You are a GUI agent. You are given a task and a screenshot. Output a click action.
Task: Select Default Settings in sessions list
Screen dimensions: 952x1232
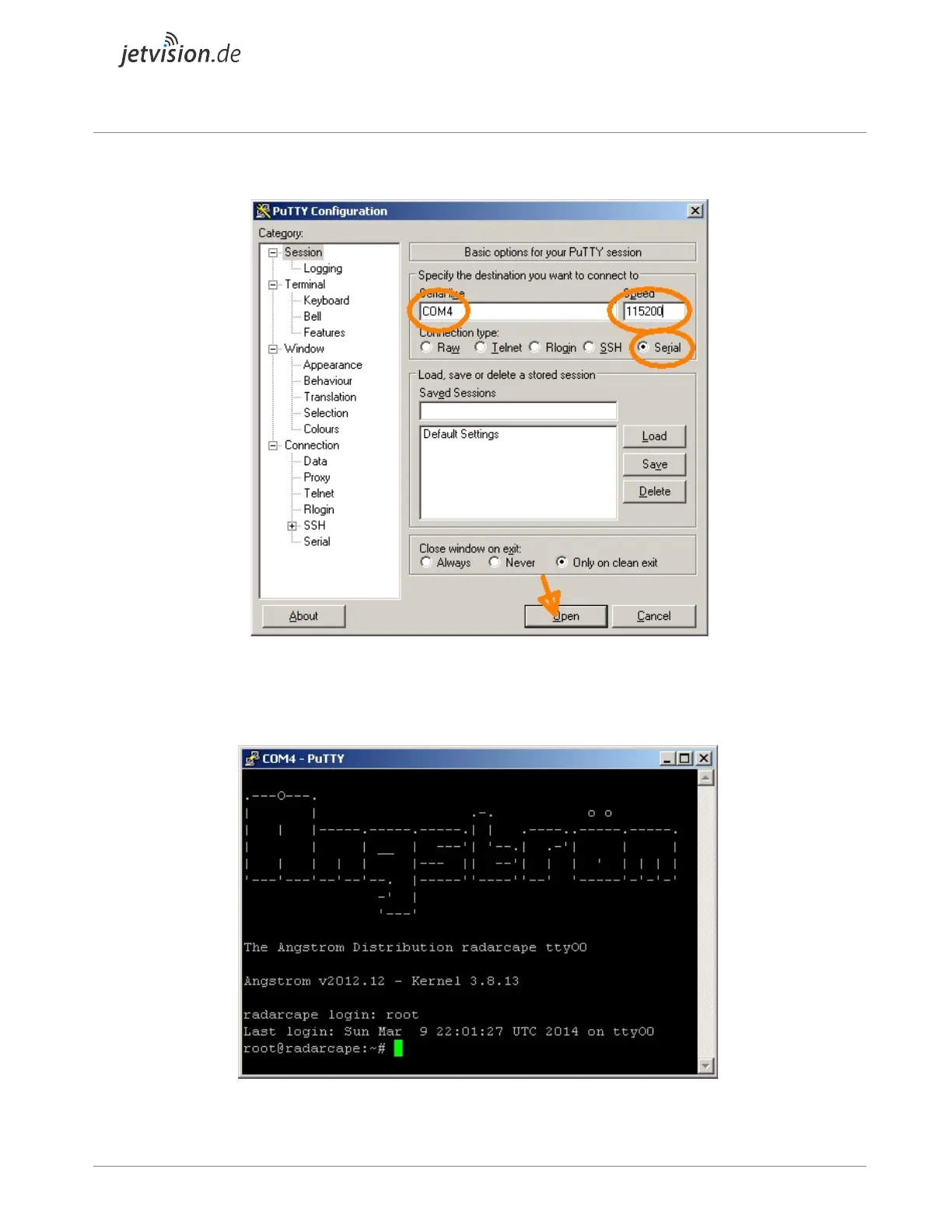(461, 434)
